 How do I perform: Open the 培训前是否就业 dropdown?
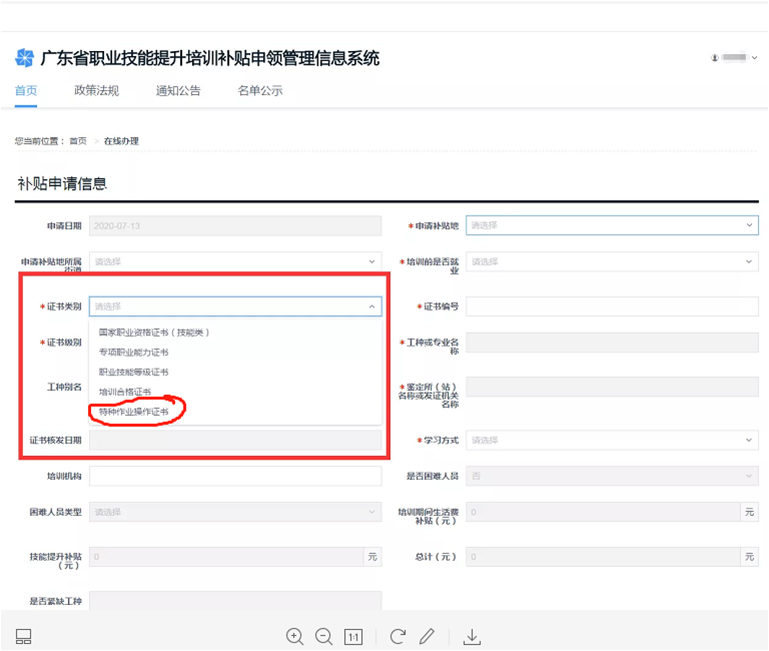click(612, 262)
